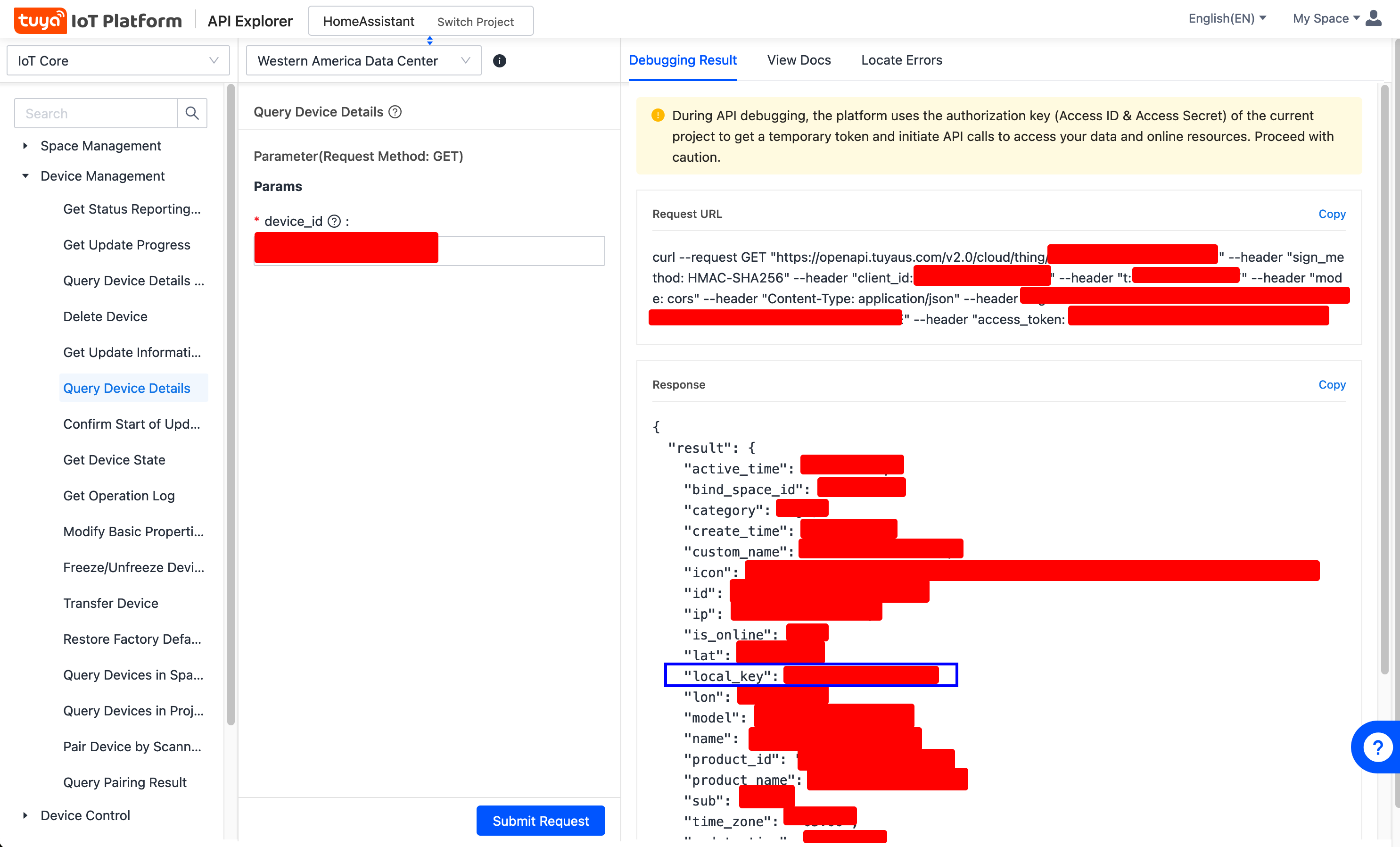Copy the Response content
The height and width of the screenshot is (847, 1400).
point(1332,384)
